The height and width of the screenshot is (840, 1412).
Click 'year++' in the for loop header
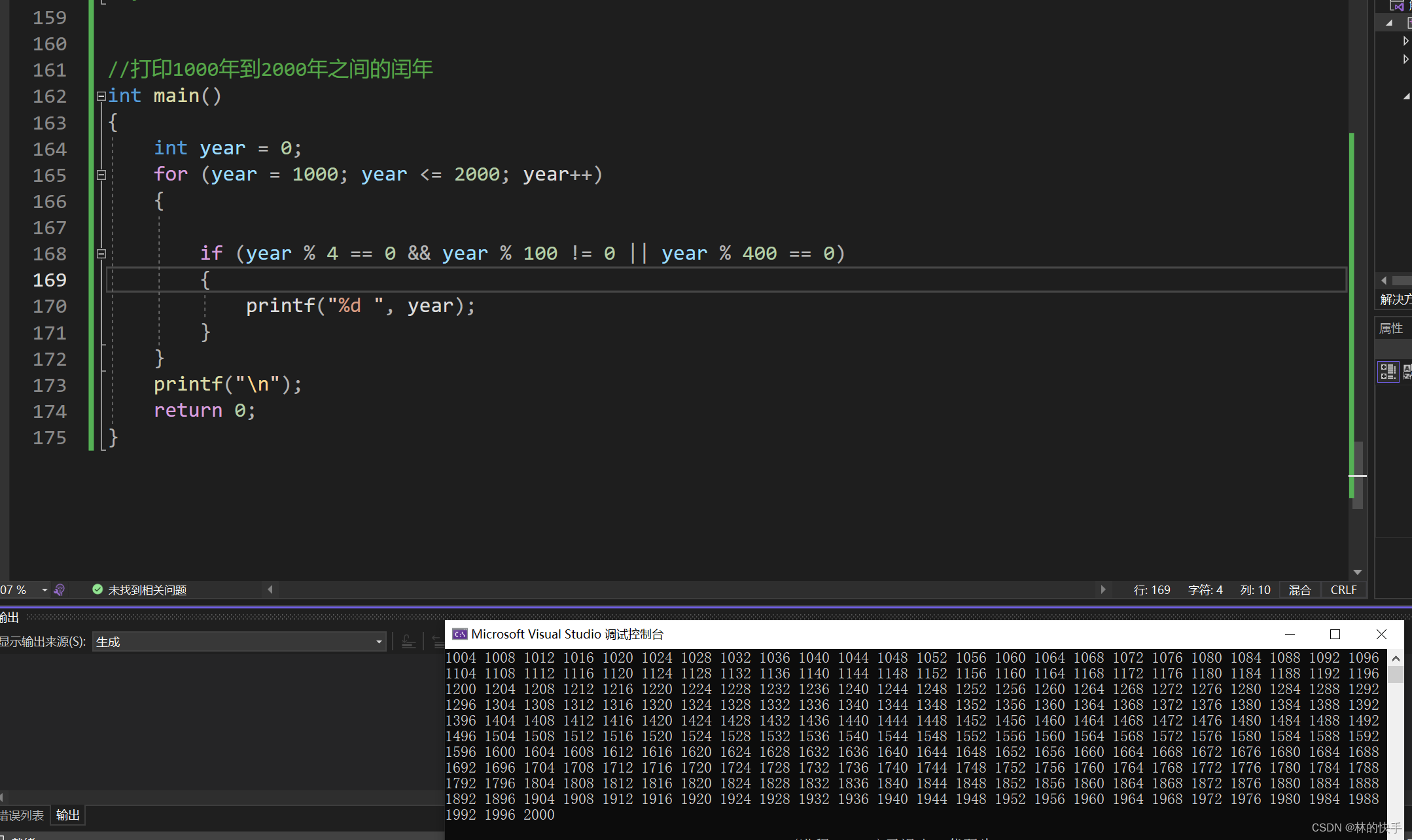557,175
